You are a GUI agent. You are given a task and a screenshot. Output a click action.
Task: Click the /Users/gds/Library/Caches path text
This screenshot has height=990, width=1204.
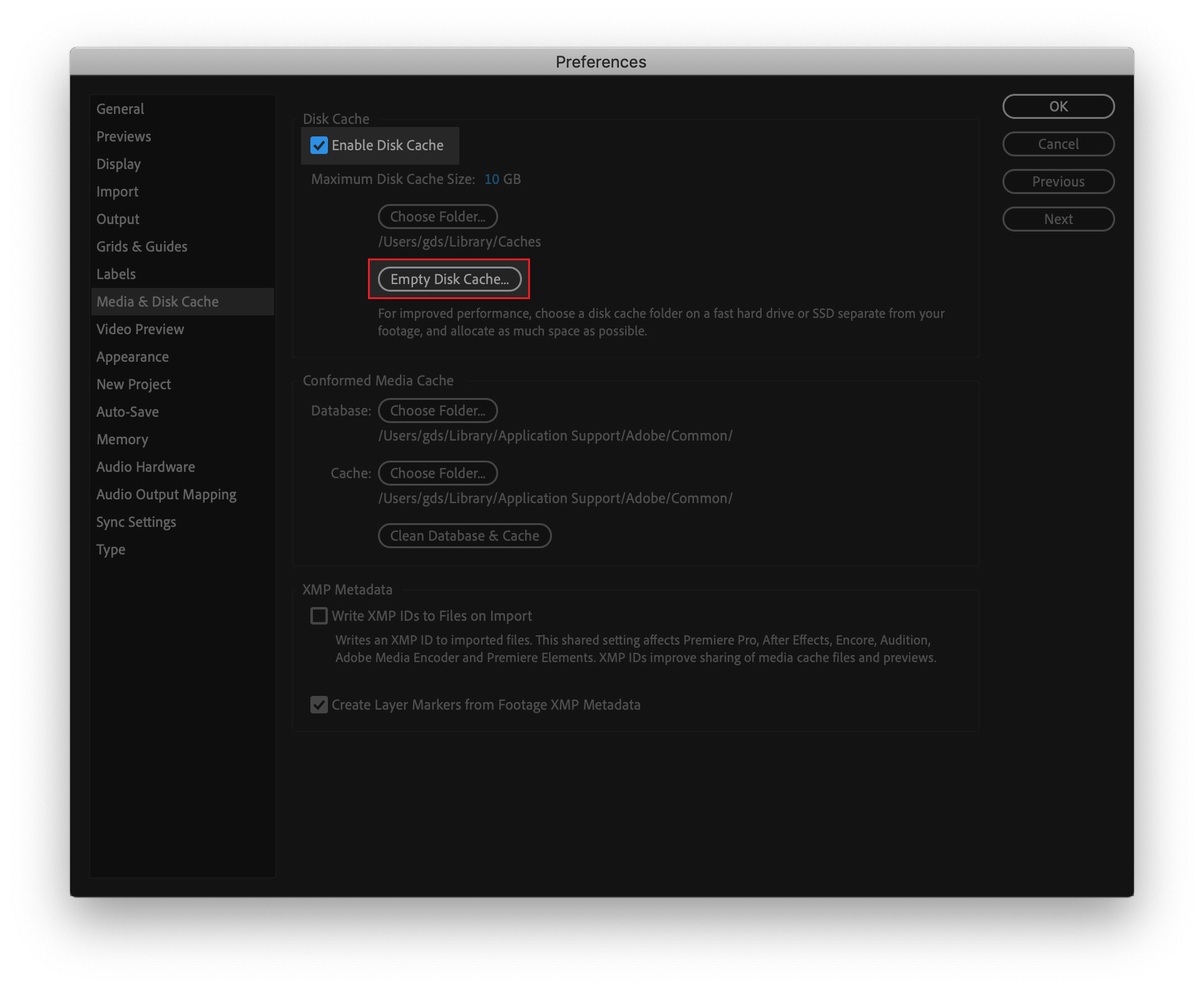(459, 242)
